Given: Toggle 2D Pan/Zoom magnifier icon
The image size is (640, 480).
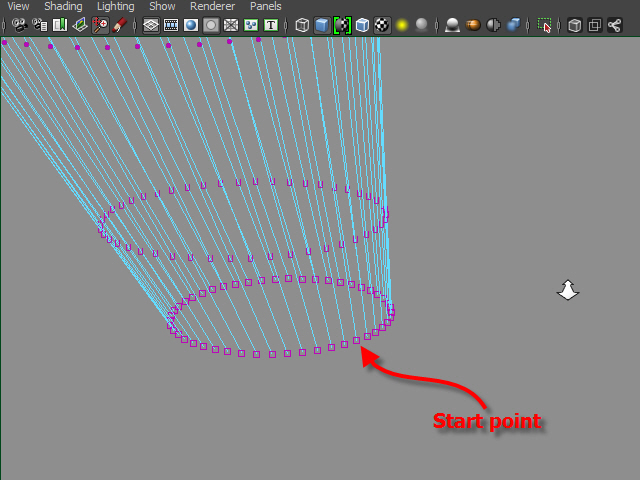Looking at the screenshot, I should tap(100, 25).
